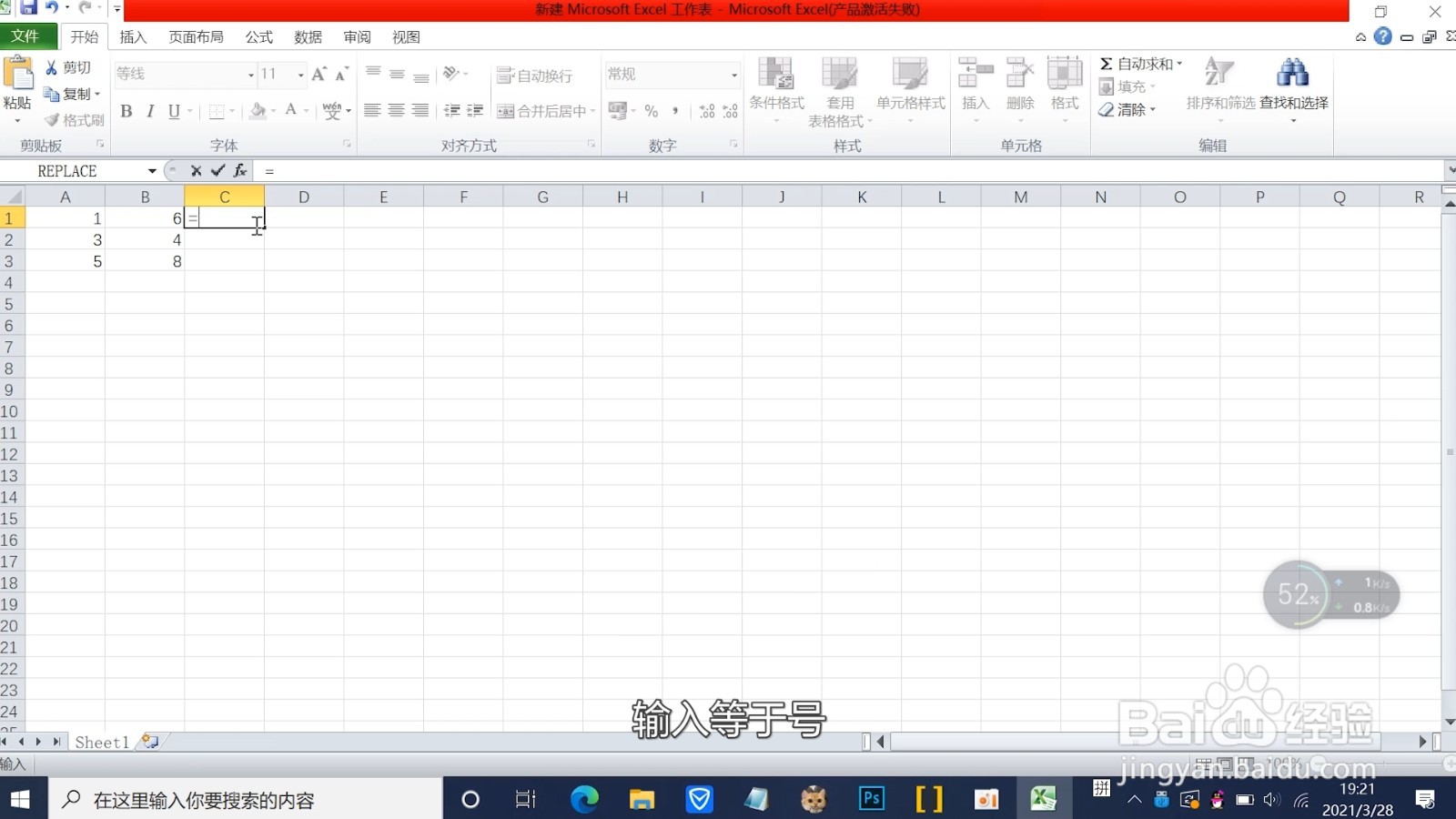Click the Cancel X in formula bar

[x=196, y=170]
